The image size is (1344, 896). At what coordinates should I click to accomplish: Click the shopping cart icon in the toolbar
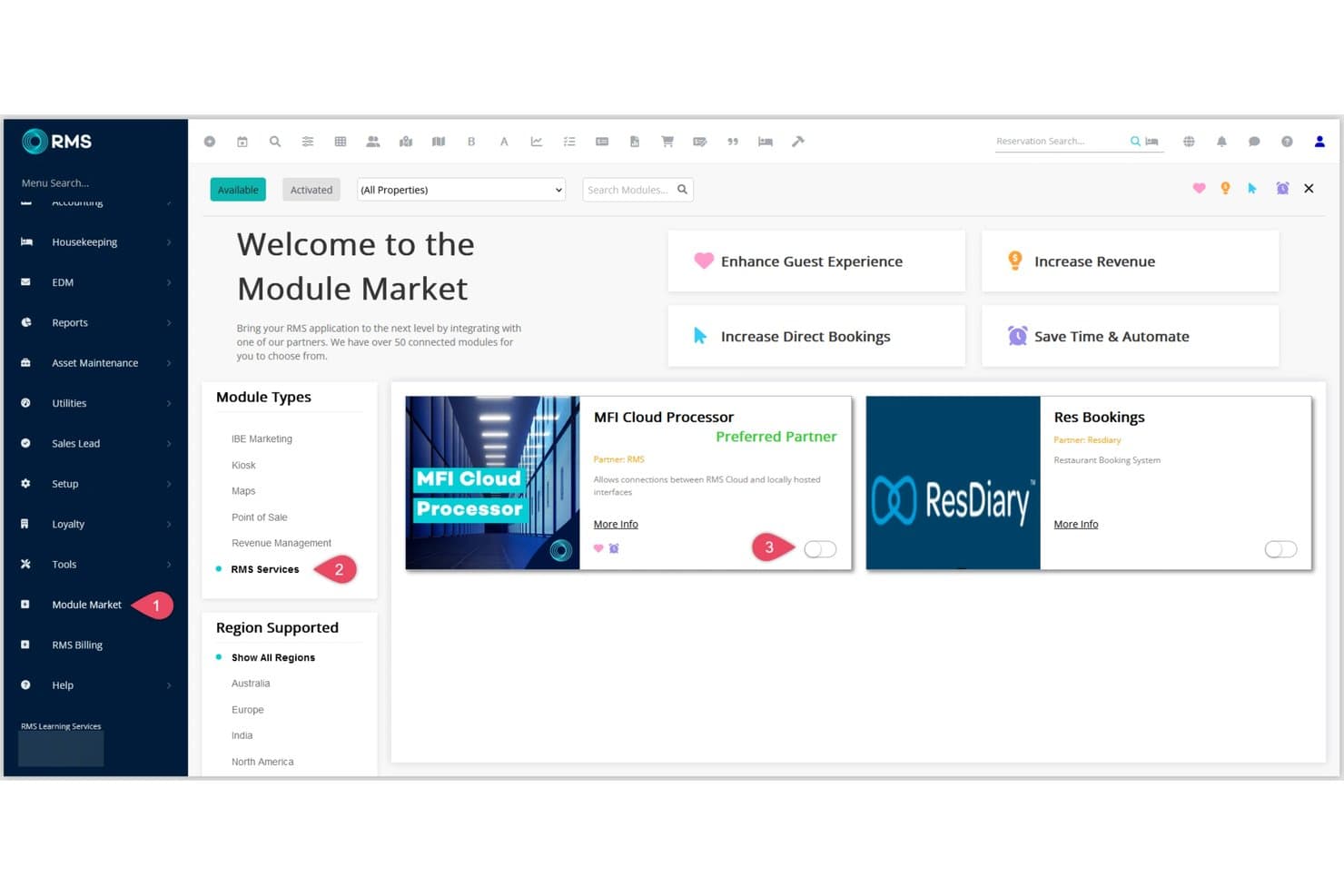pos(667,142)
